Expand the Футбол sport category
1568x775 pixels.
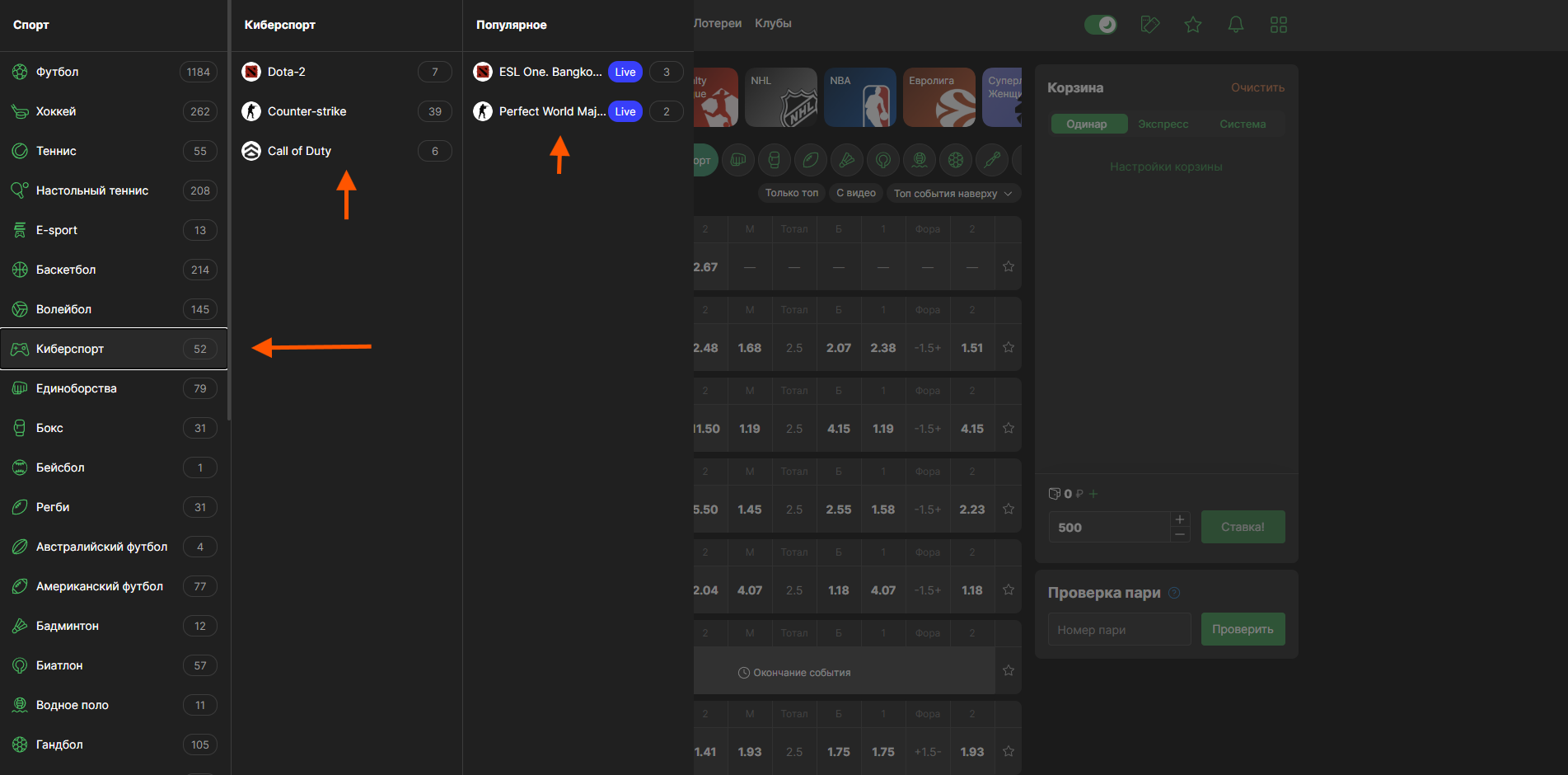tap(58, 72)
